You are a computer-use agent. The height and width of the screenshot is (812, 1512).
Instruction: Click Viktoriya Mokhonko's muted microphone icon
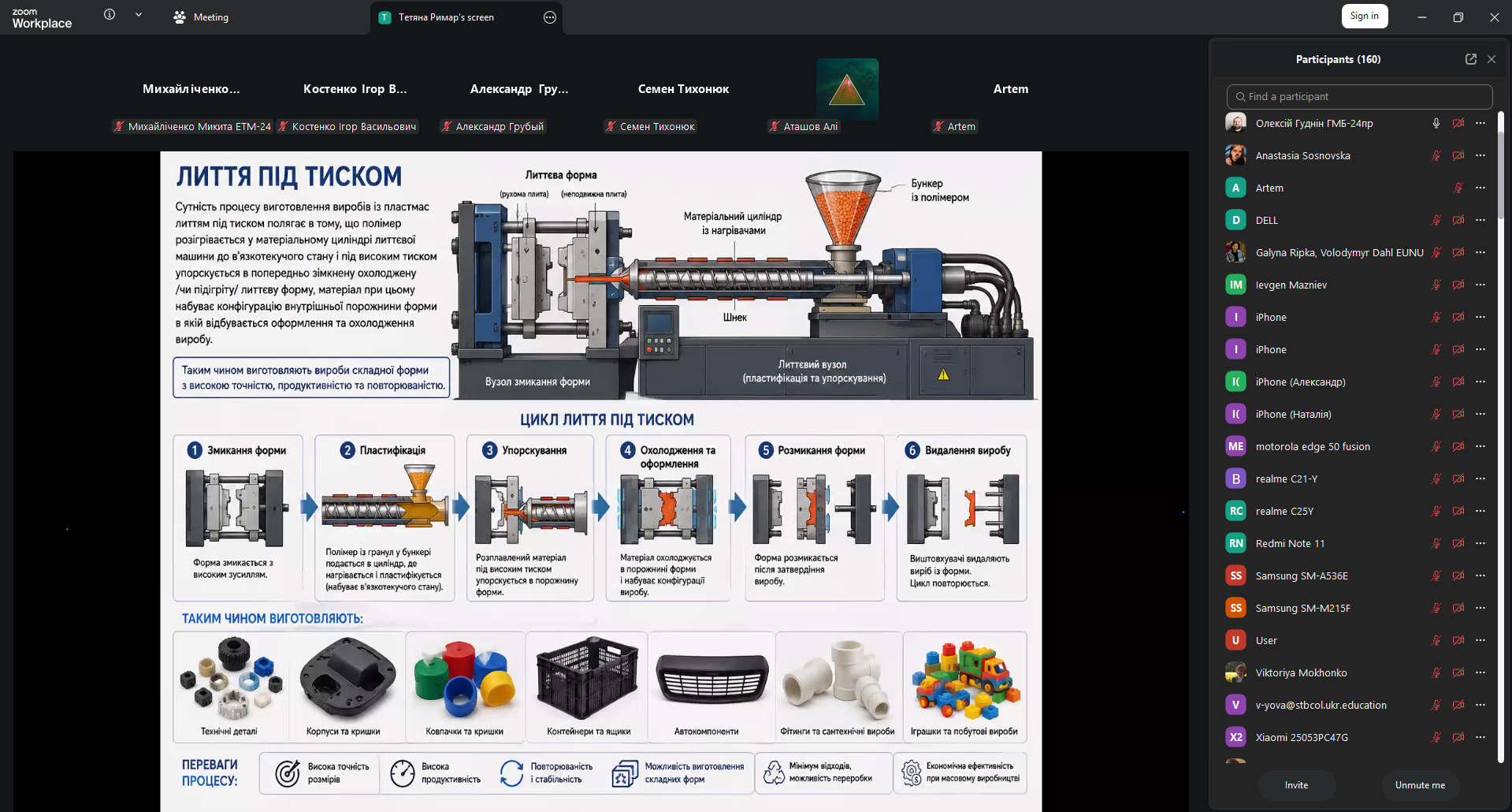coord(1436,672)
